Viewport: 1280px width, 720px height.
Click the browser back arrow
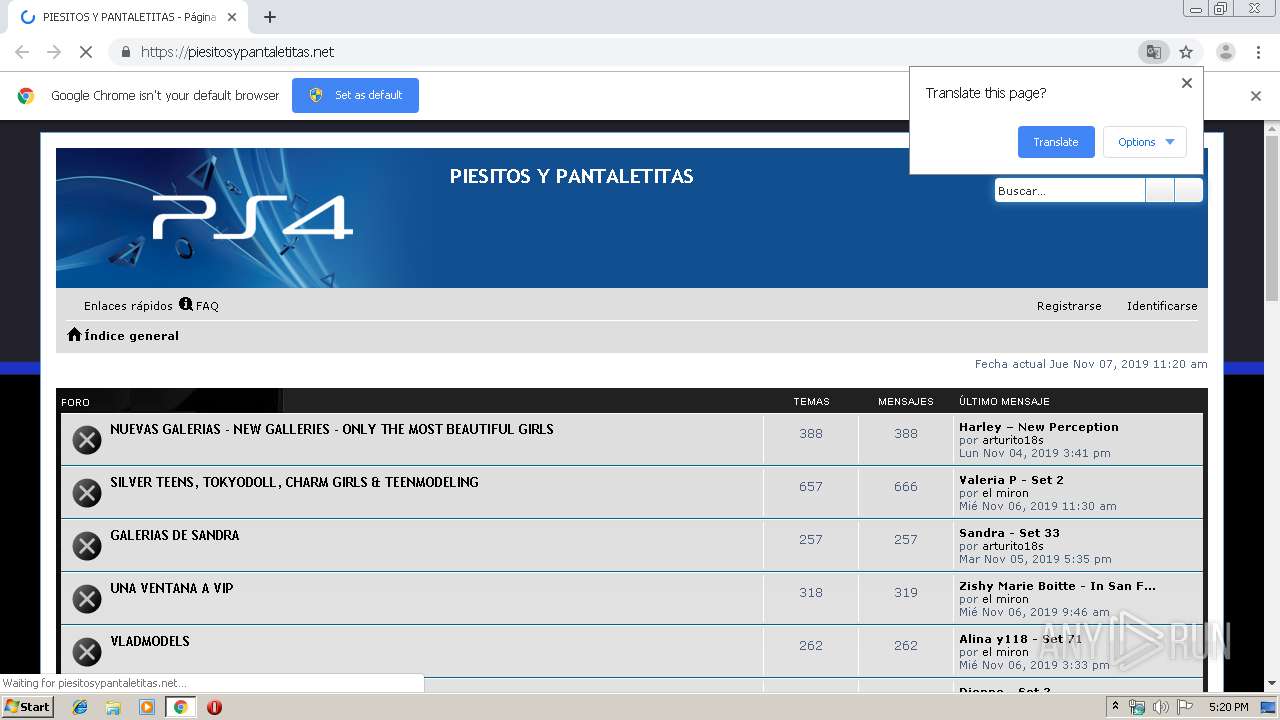click(22, 52)
